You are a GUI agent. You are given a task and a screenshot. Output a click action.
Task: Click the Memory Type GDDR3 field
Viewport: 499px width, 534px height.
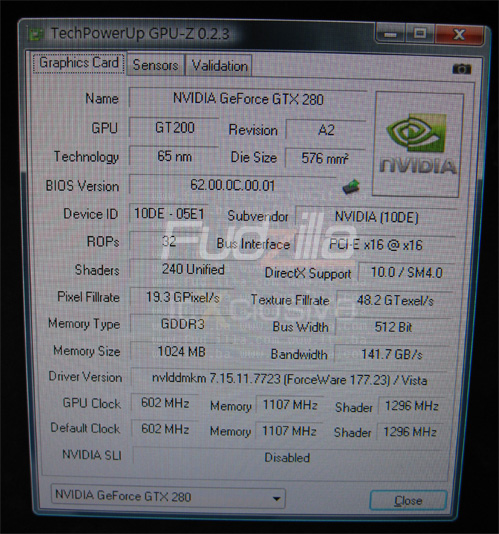click(x=182, y=324)
